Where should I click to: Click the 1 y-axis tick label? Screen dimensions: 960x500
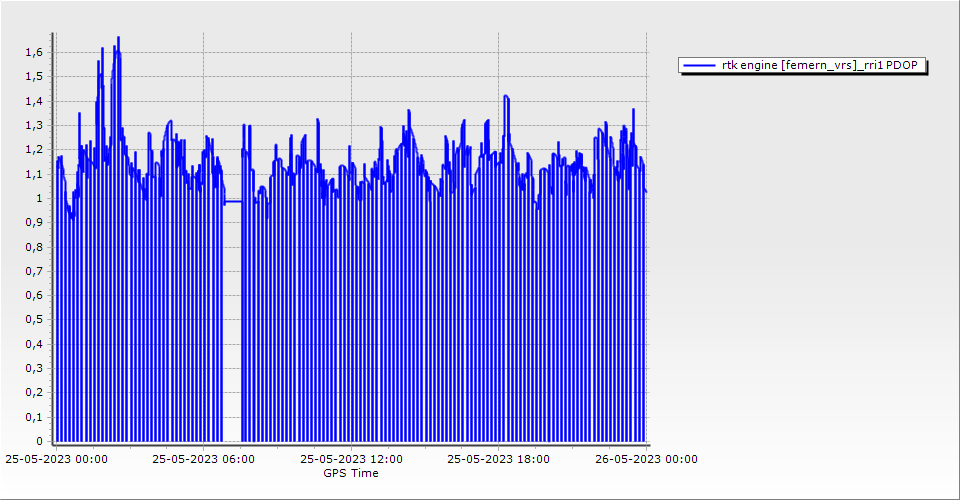click(x=39, y=198)
